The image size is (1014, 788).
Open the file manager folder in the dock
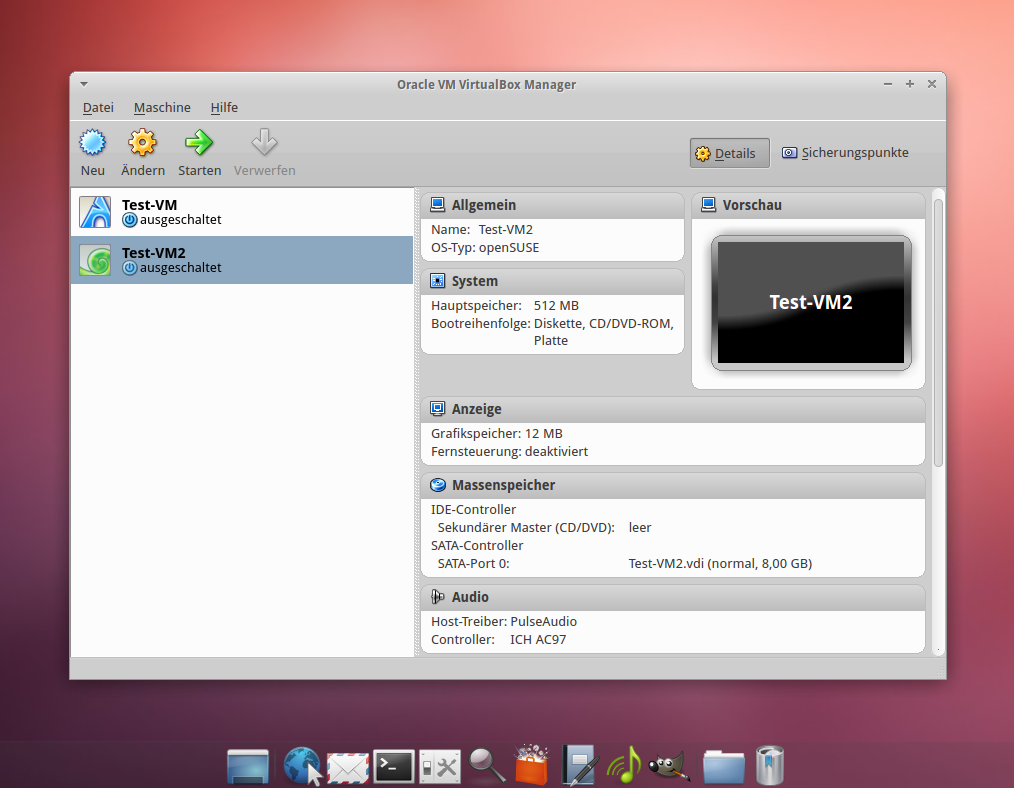pos(724,767)
